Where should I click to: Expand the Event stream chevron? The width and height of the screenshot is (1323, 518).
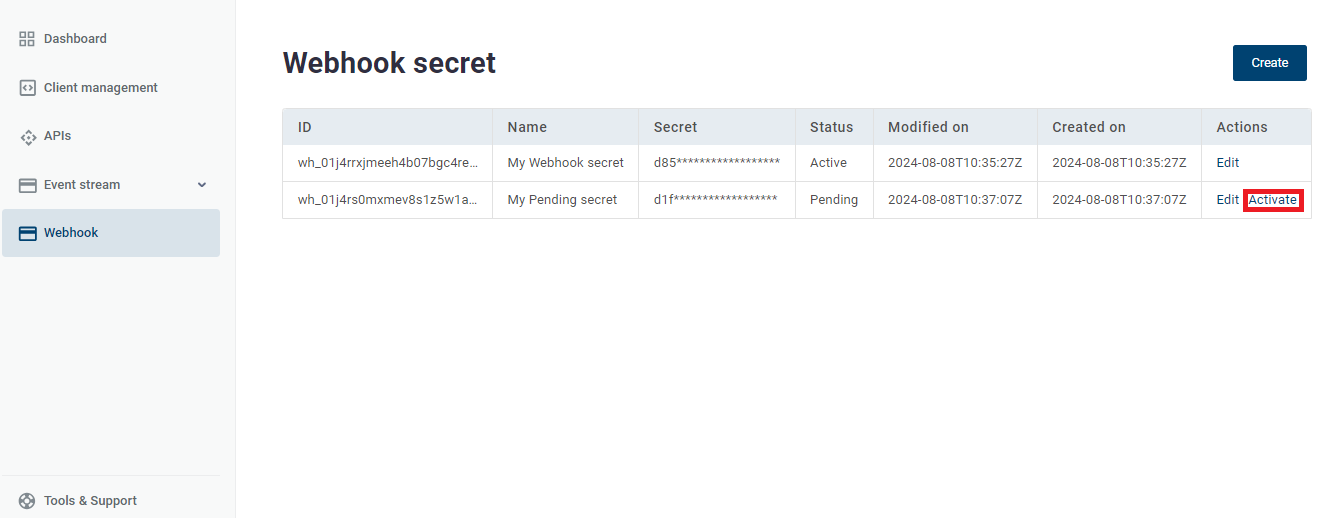[202, 185]
